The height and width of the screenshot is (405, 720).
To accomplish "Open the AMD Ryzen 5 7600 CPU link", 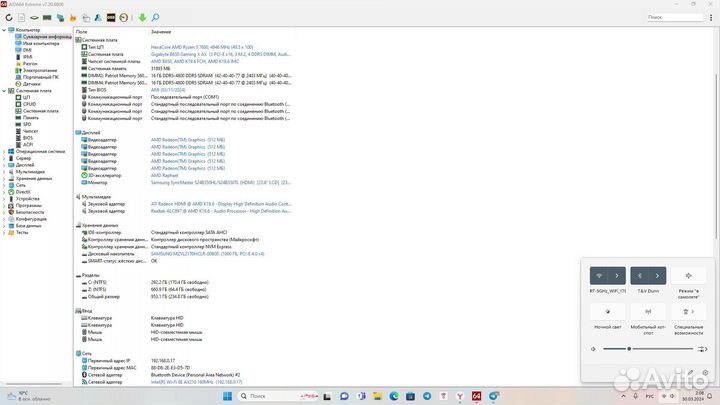I will pyautogui.click(x=202, y=47).
